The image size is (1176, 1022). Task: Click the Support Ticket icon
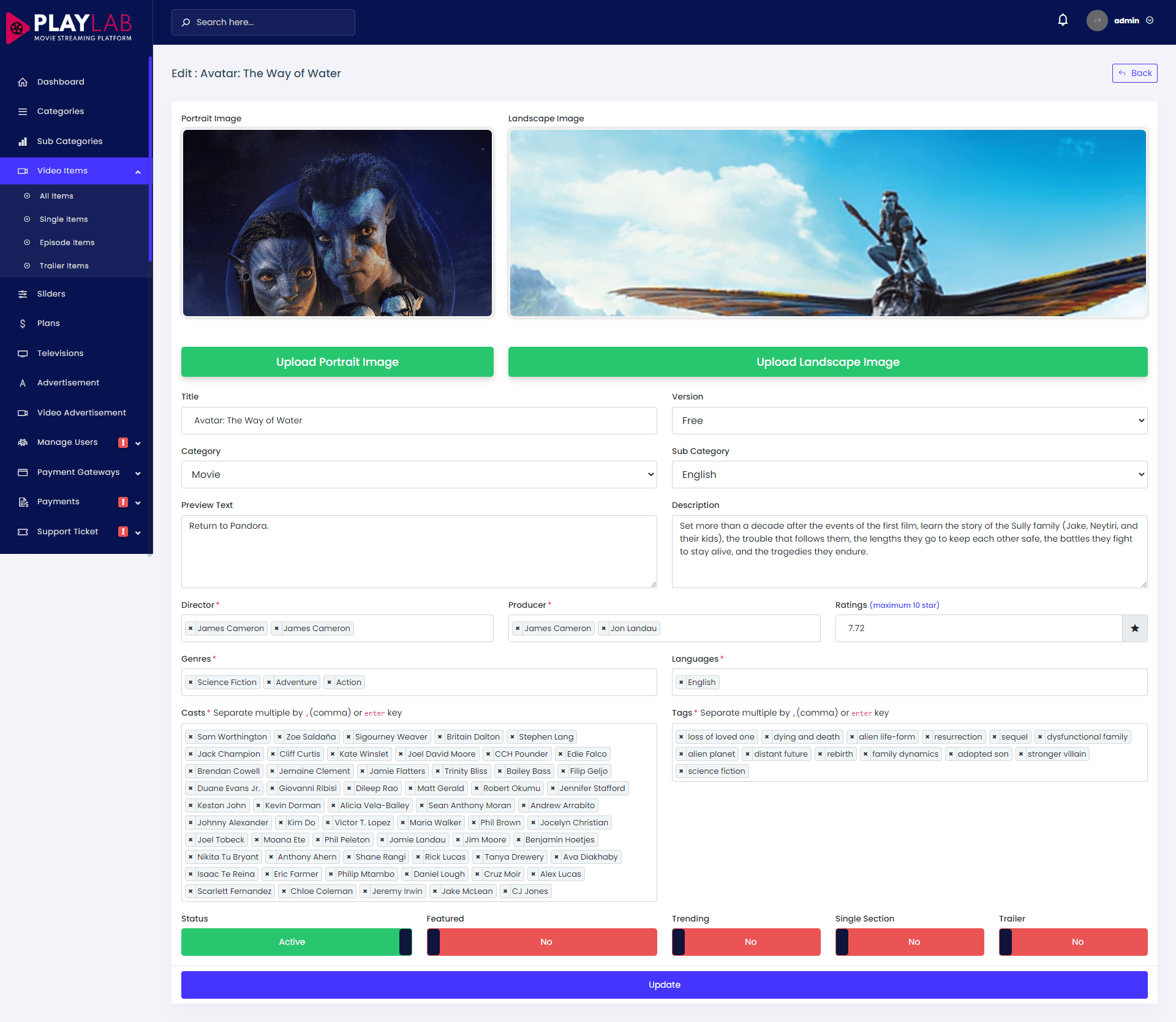23,532
